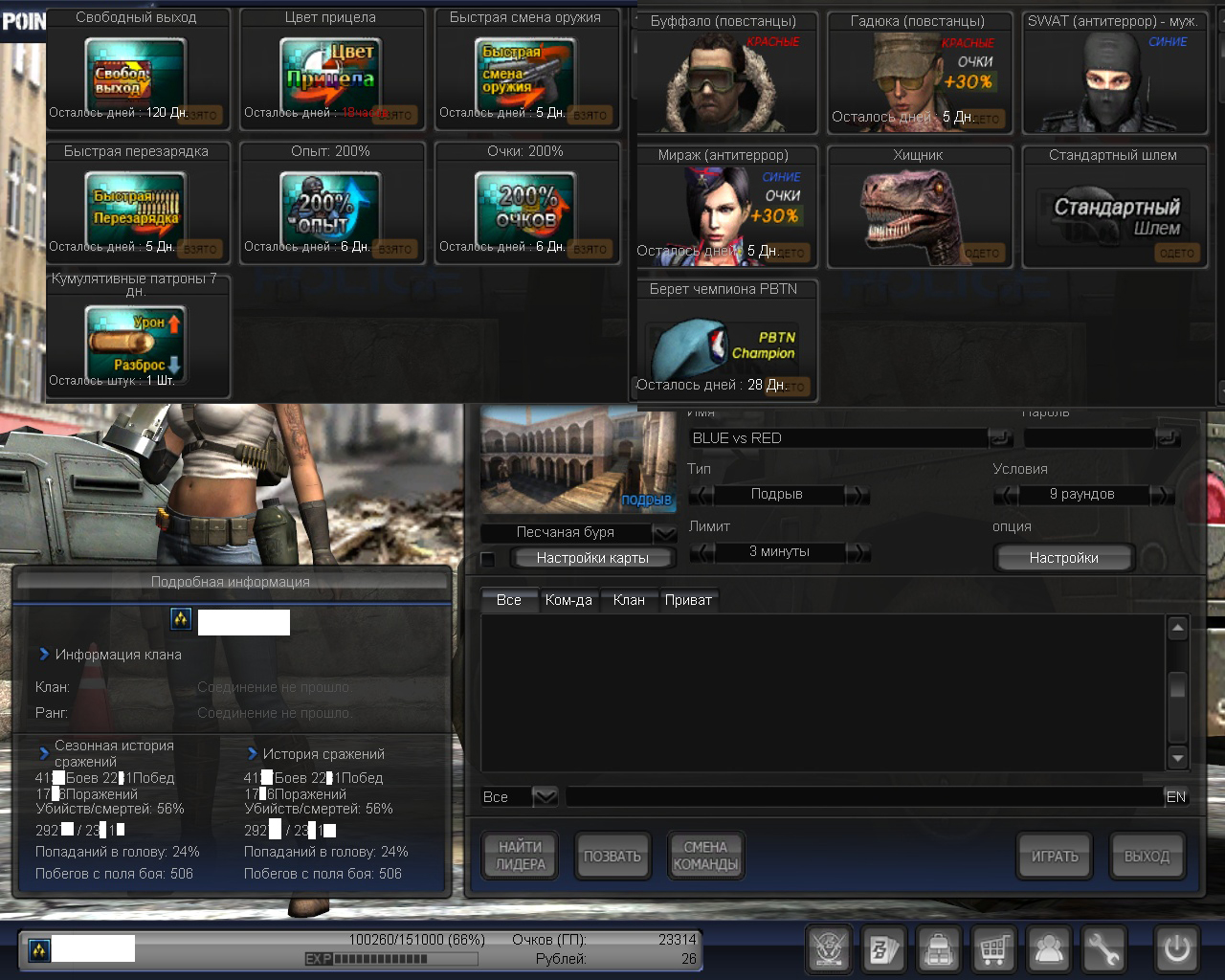Open the inventory backpack icon
Screen dimensions: 1225x980
pyautogui.click(x=939, y=949)
